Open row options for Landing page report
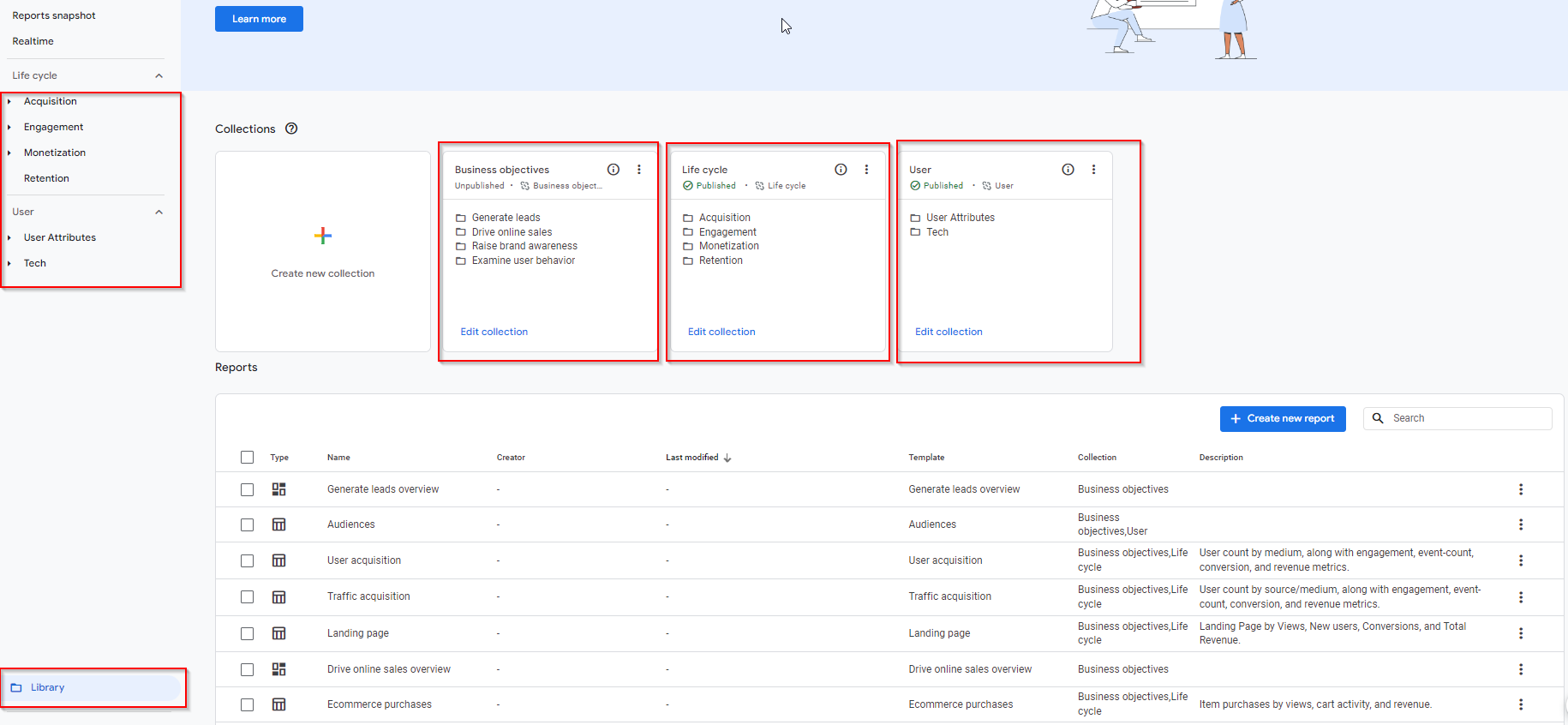 coord(1521,633)
